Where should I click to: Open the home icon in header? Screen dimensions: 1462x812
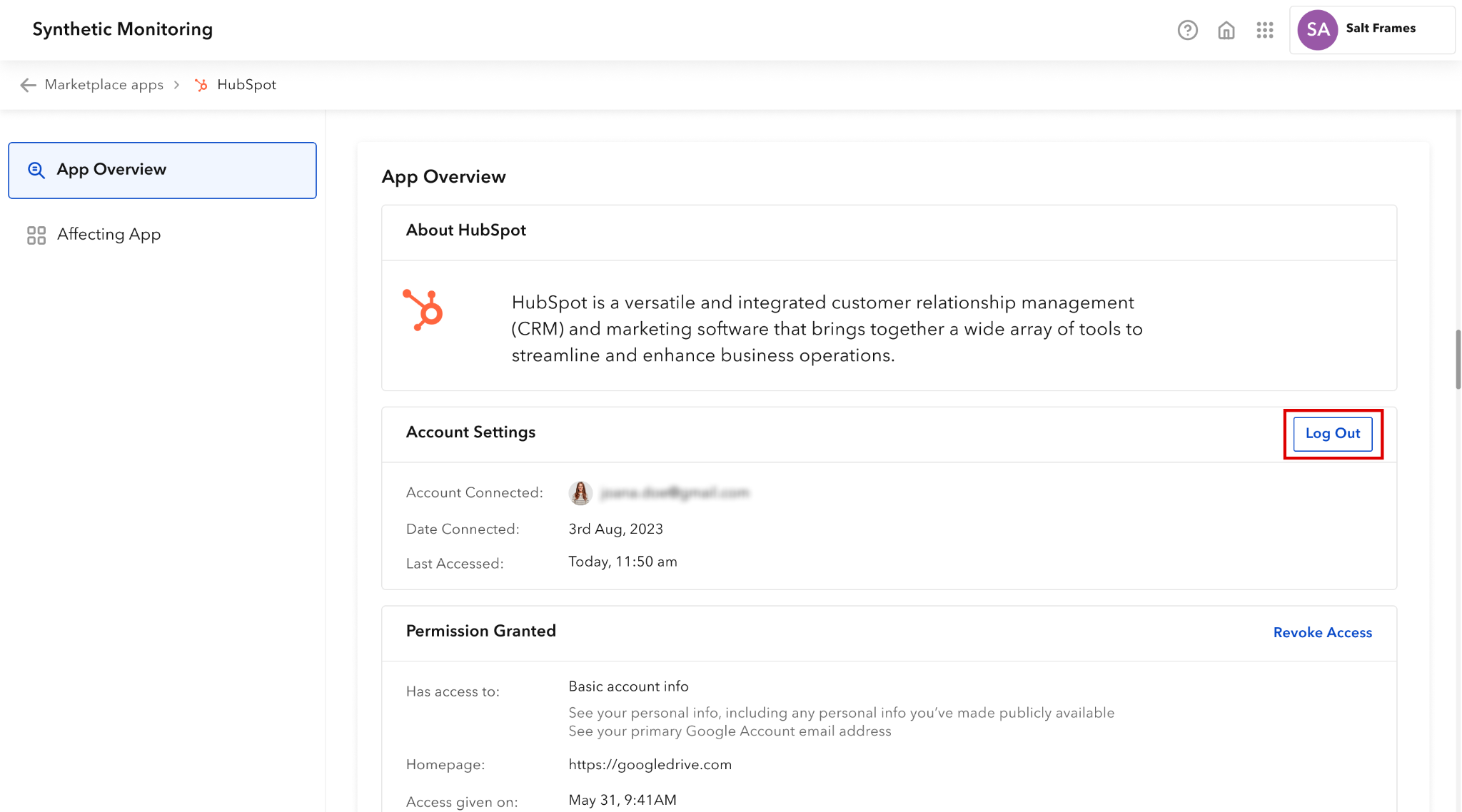point(1226,30)
